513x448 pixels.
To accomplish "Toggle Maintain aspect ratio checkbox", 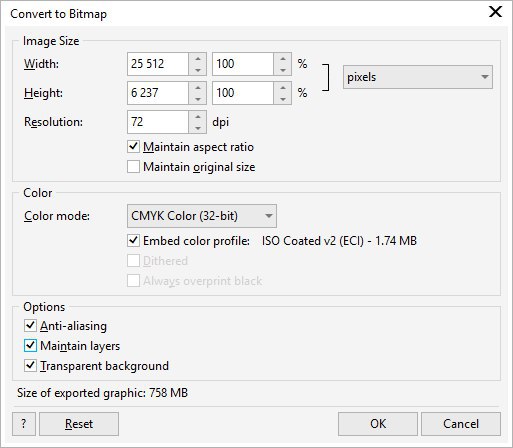I will (133, 146).
